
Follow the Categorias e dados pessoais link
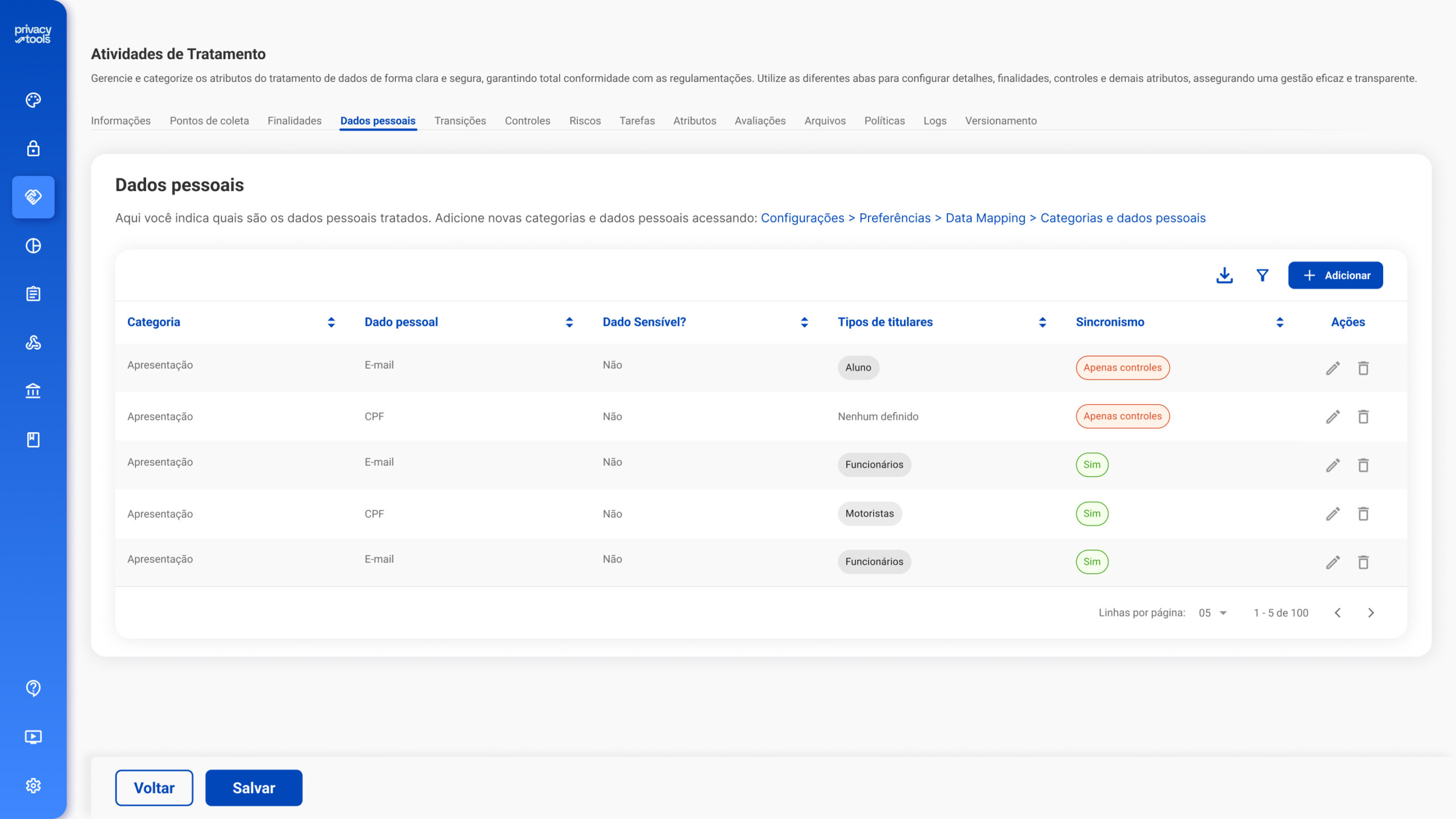pyautogui.click(x=1123, y=218)
